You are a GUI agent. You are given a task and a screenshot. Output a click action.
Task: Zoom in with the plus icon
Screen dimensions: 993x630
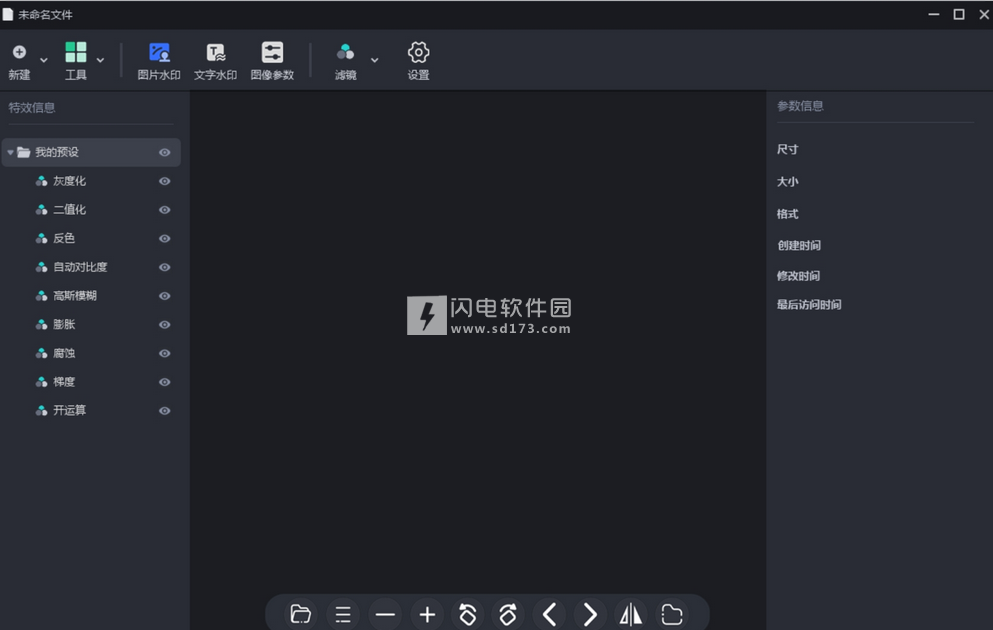pos(427,614)
